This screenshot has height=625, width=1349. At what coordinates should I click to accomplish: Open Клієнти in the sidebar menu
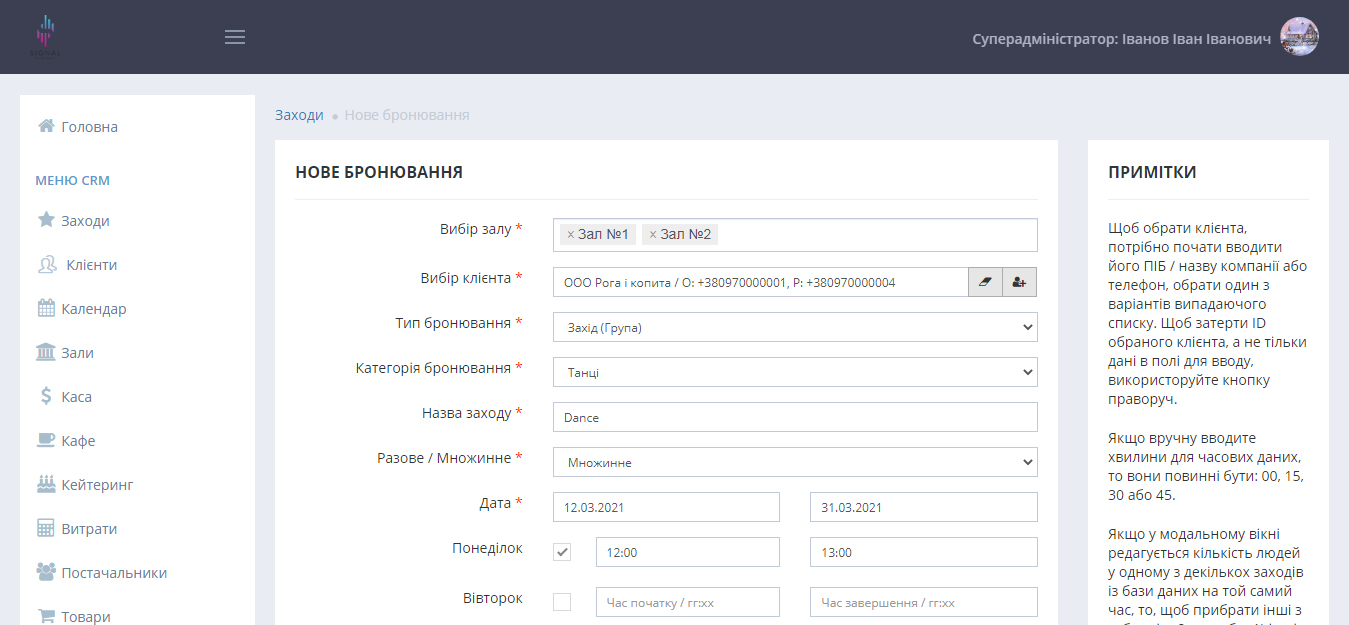coord(91,265)
